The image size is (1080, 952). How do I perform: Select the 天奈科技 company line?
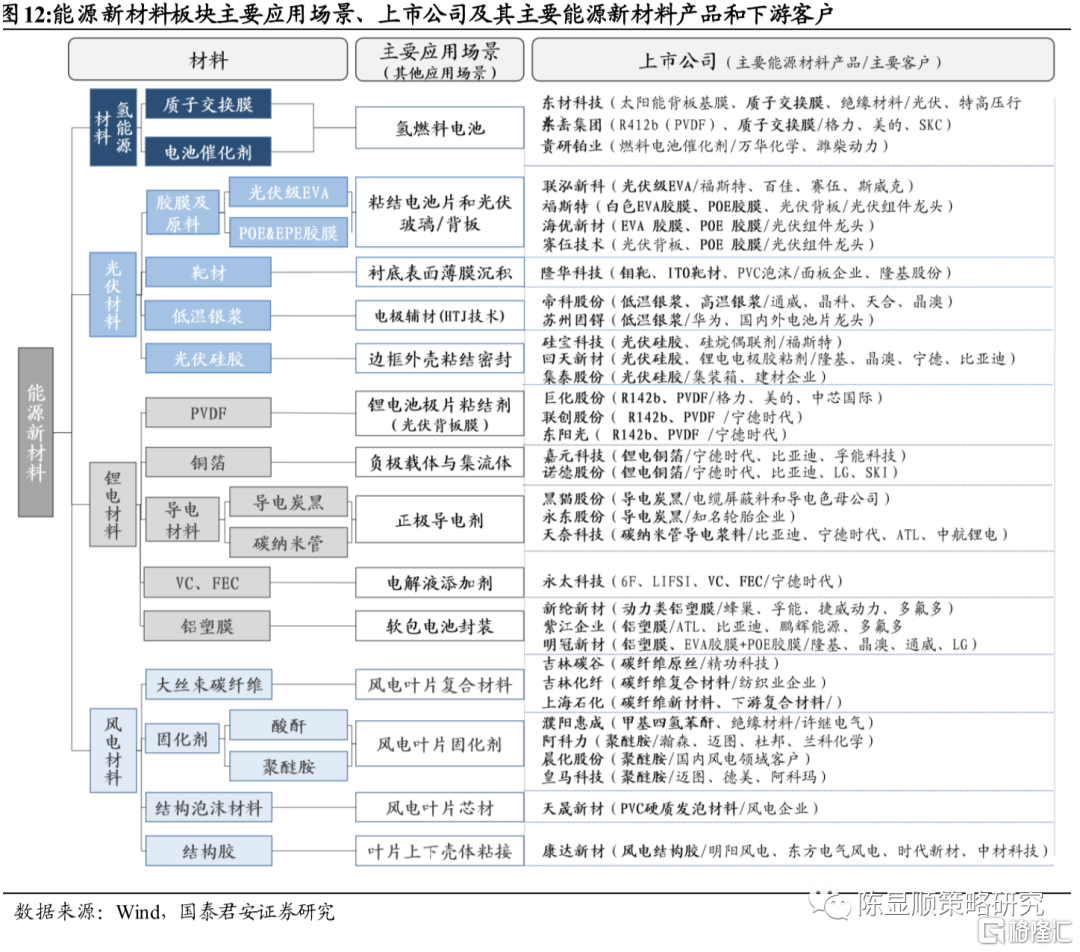point(775,534)
